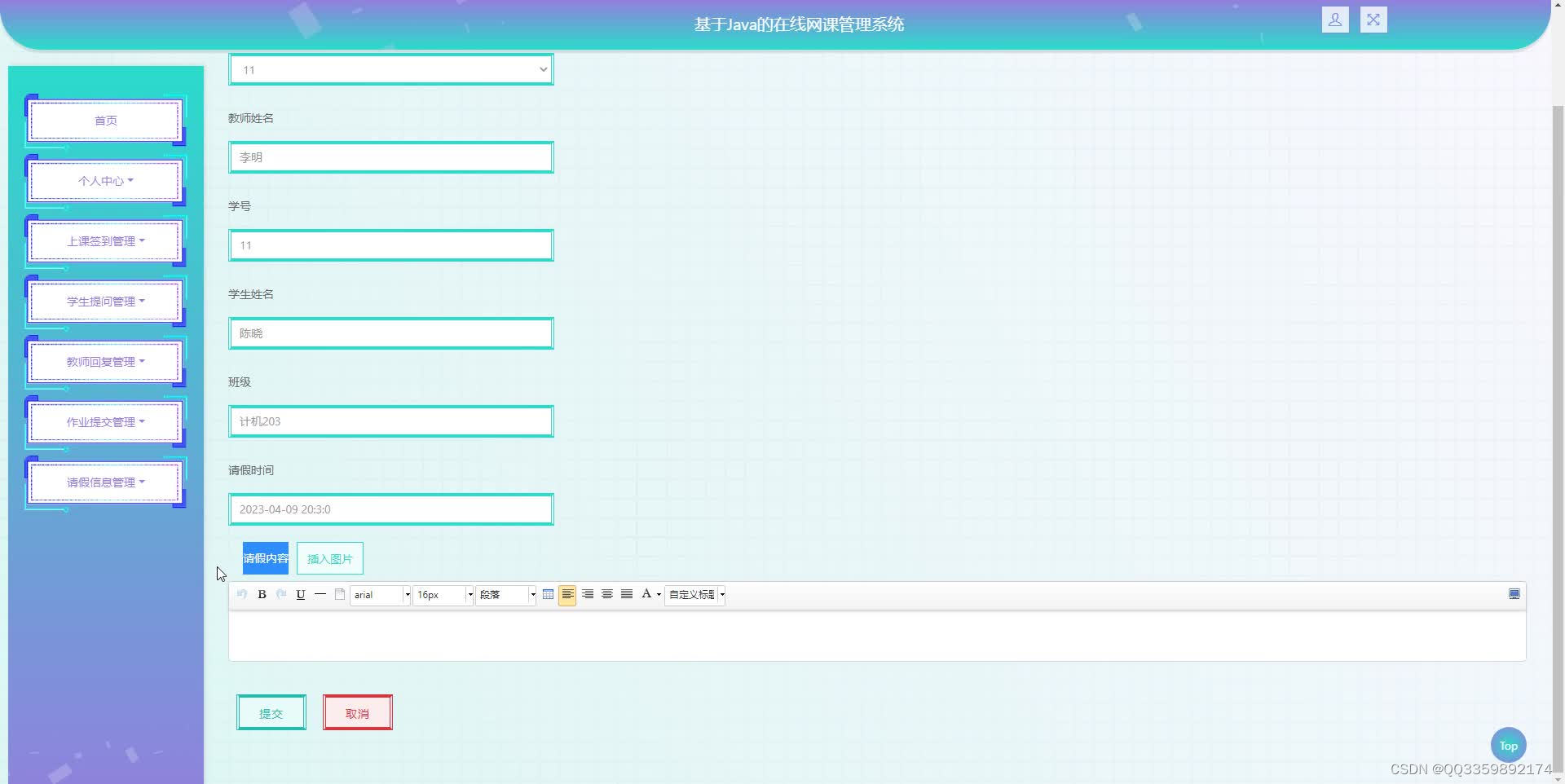Viewport: 1565px width, 784px height.
Task: Align text right in editor
Action: pyautogui.click(x=588, y=594)
